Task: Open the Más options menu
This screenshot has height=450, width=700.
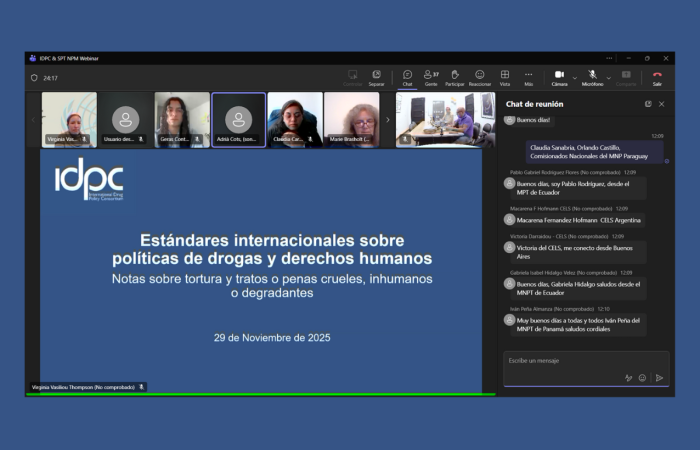Action: 528,76
